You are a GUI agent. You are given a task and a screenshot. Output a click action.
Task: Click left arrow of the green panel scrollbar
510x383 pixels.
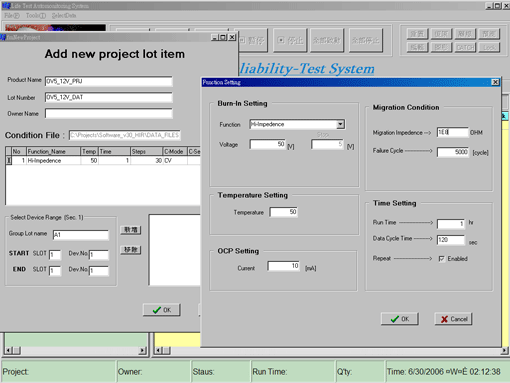pos(8,350)
